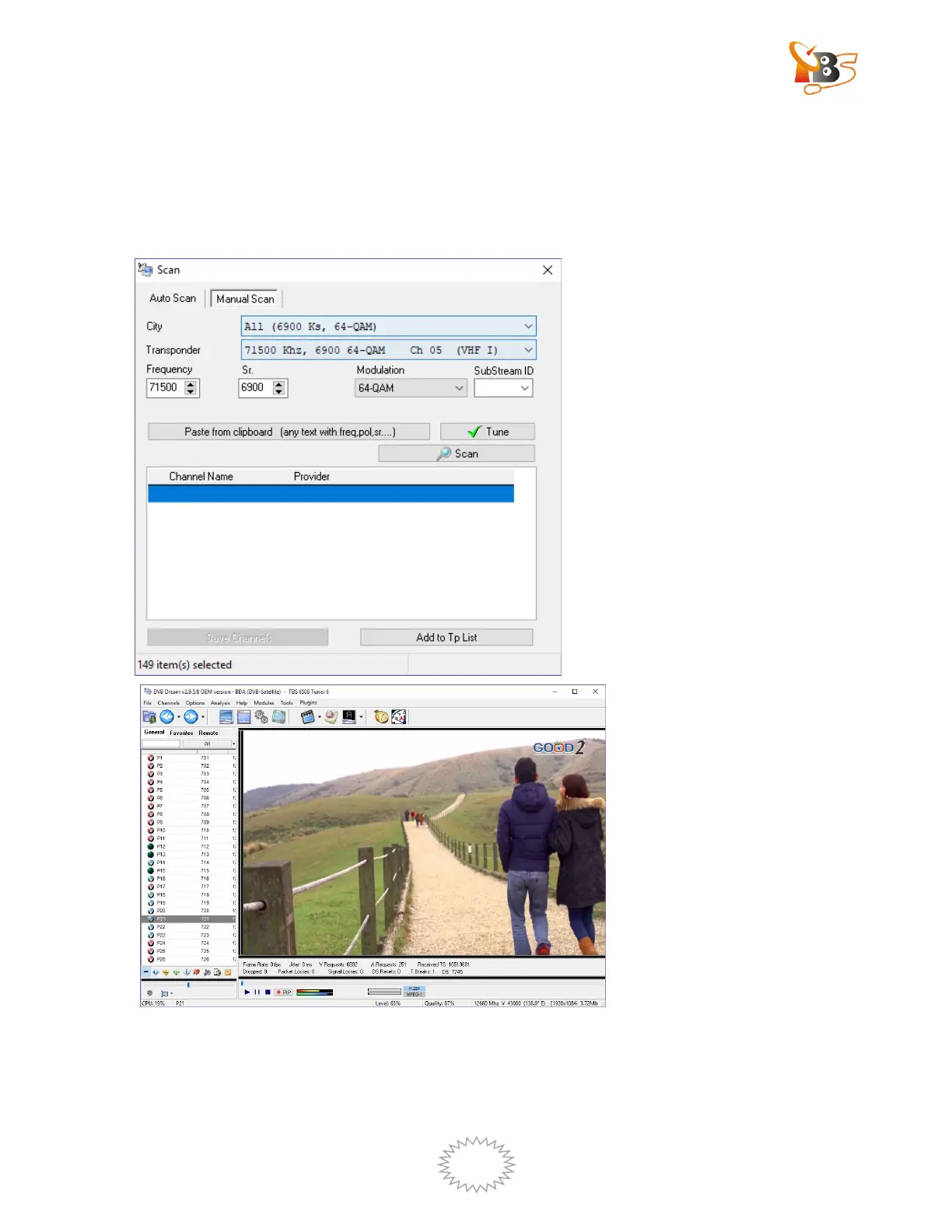Click the red V icon of channel P1
The height and width of the screenshot is (1232, 952).
coord(151,758)
